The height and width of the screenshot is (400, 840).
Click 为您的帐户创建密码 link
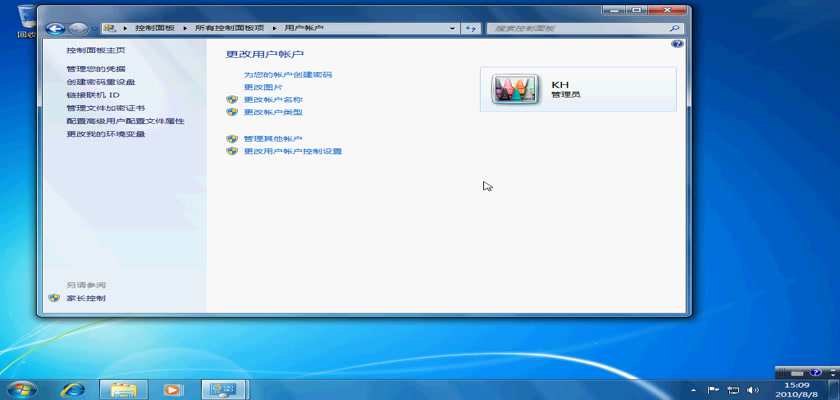tap(288, 75)
